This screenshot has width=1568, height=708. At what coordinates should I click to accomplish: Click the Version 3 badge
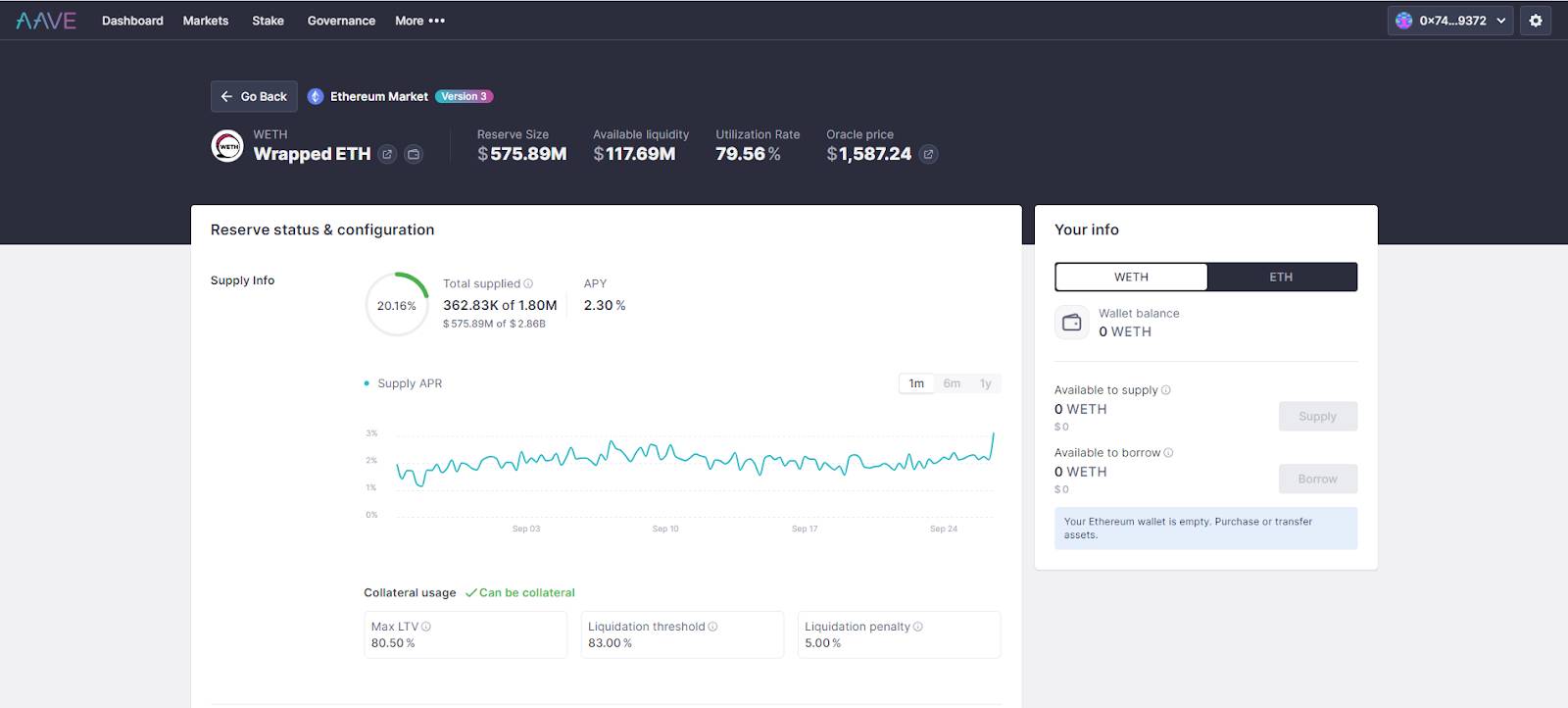click(x=464, y=96)
